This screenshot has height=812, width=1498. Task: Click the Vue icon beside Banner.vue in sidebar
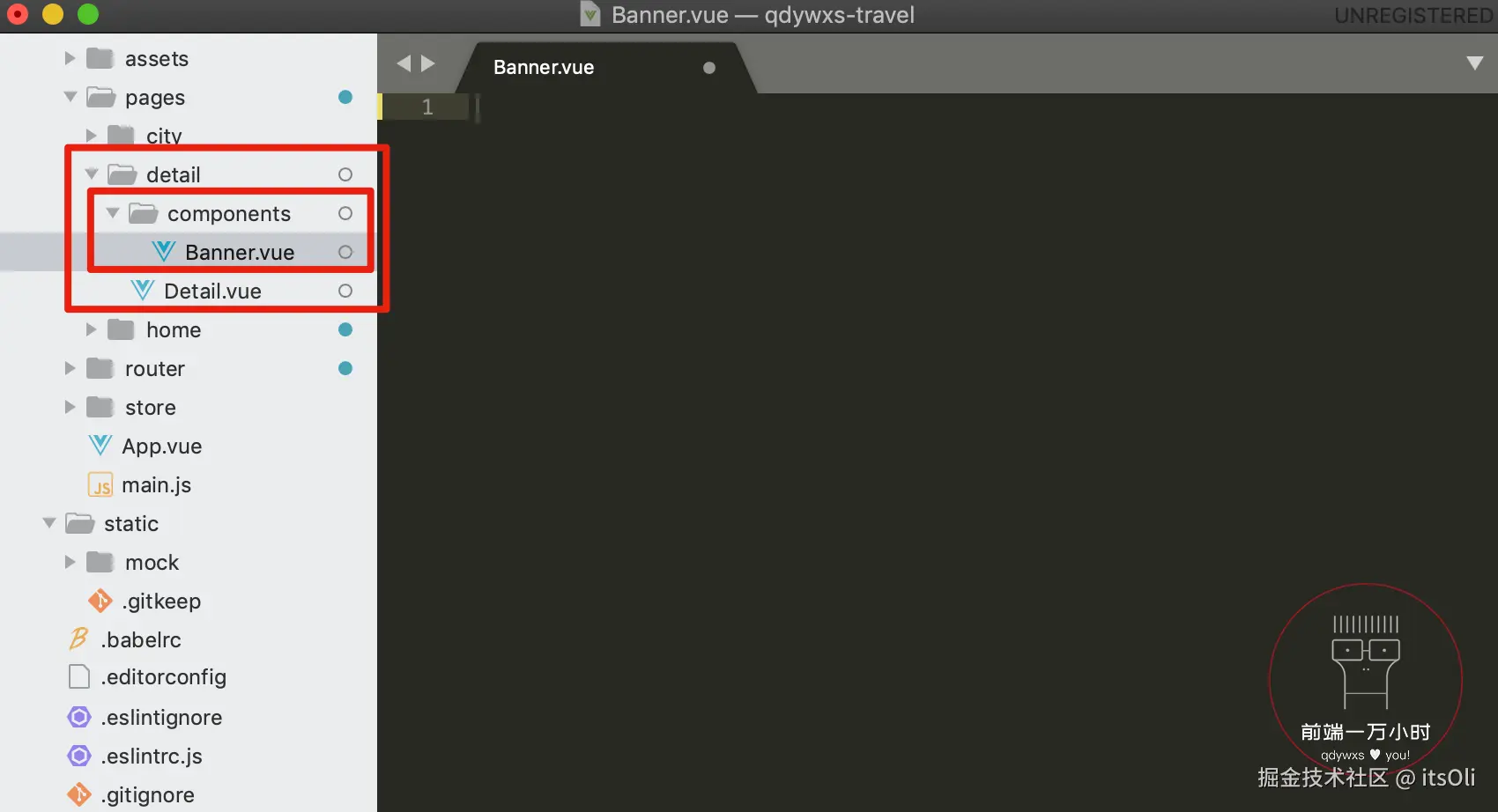[x=164, y=252]
